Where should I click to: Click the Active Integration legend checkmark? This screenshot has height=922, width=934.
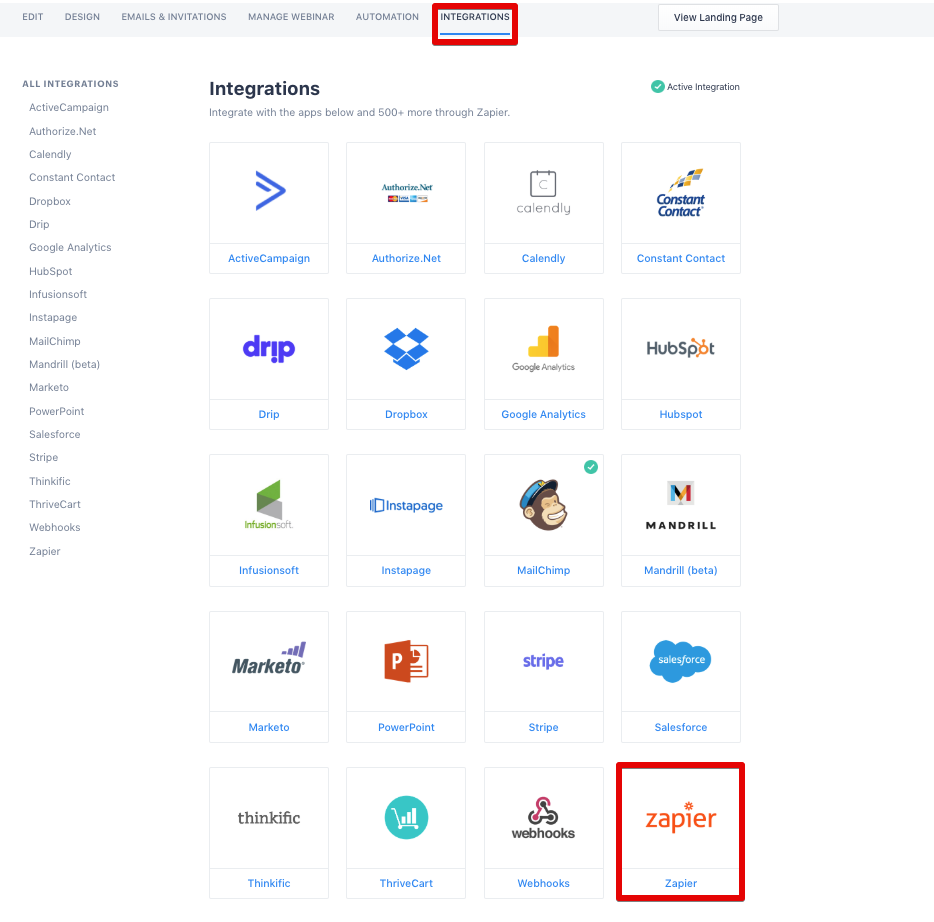(x=658, y=86)
